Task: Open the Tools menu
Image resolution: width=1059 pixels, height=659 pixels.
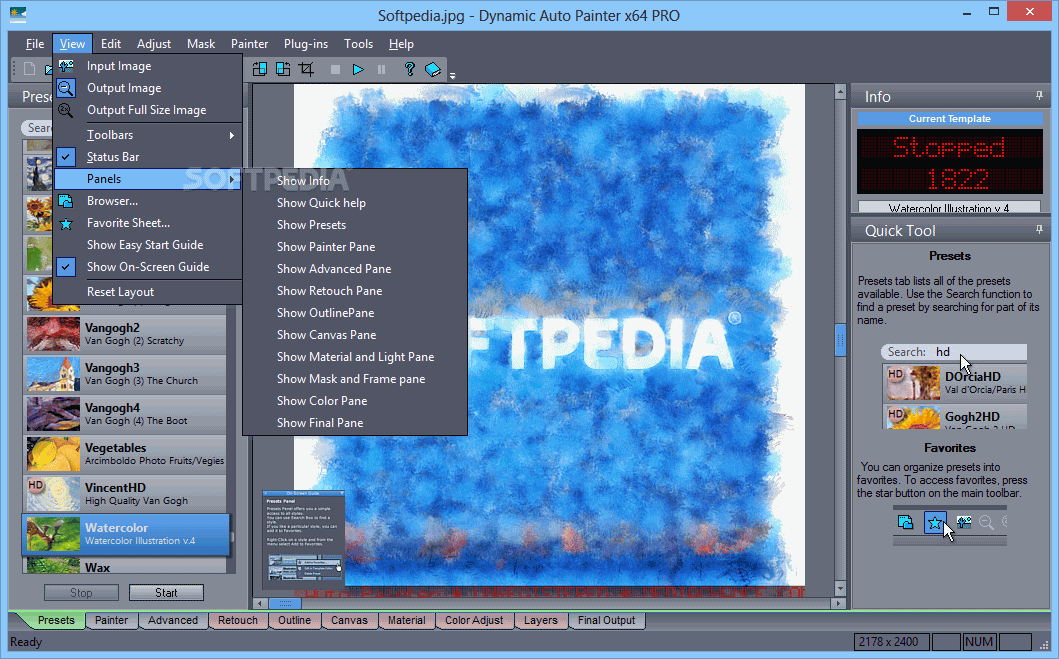Action: click(x=358, y=44)
